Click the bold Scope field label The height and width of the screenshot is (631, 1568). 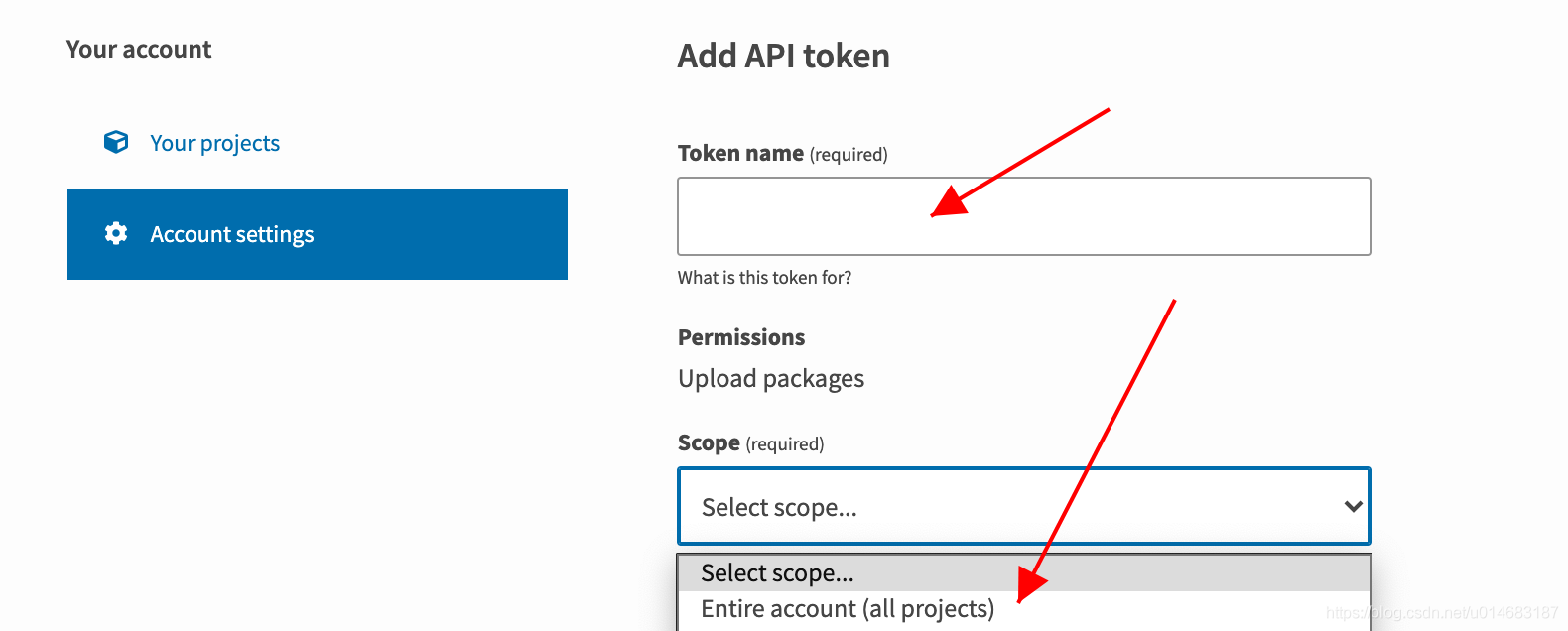(709, 443)
